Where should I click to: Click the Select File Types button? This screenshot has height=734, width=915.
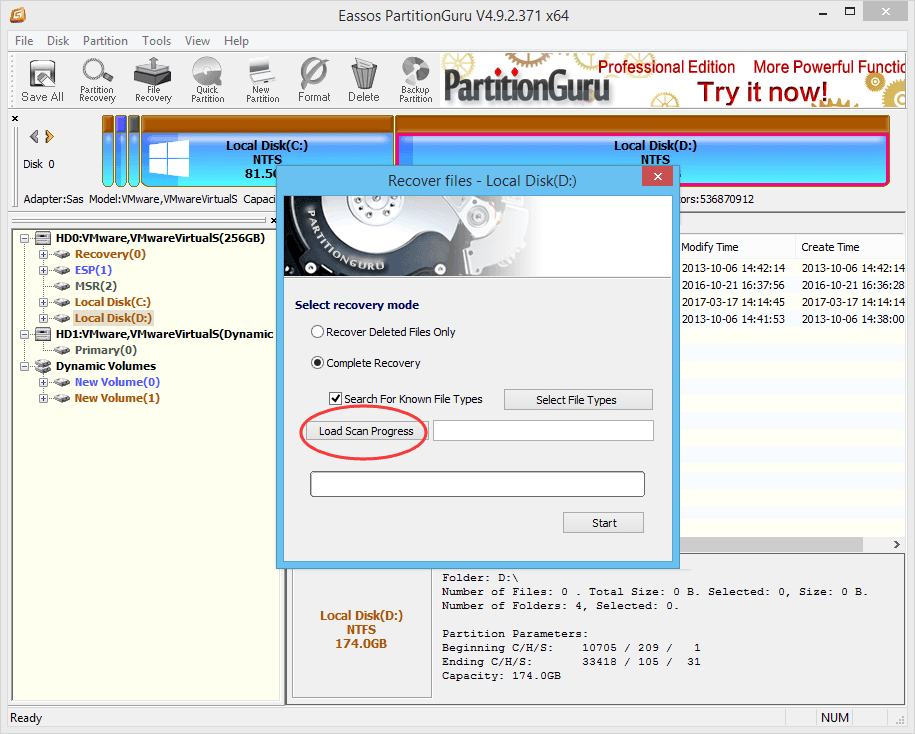(578, 400)
